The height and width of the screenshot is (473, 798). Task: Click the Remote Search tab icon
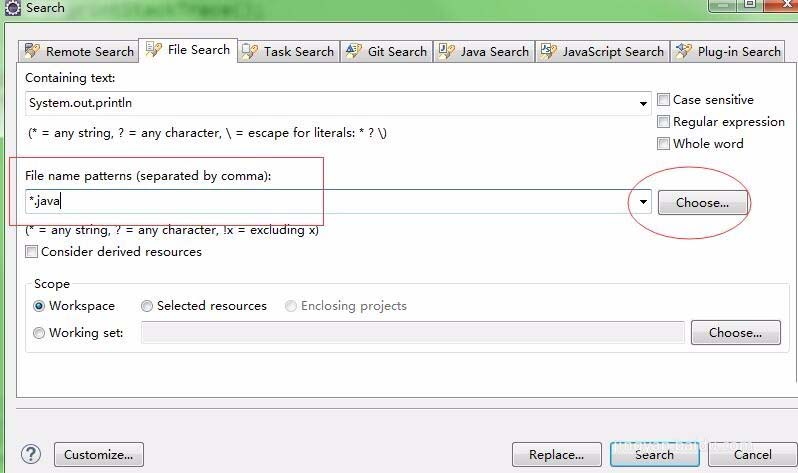(x=32, y=51)
